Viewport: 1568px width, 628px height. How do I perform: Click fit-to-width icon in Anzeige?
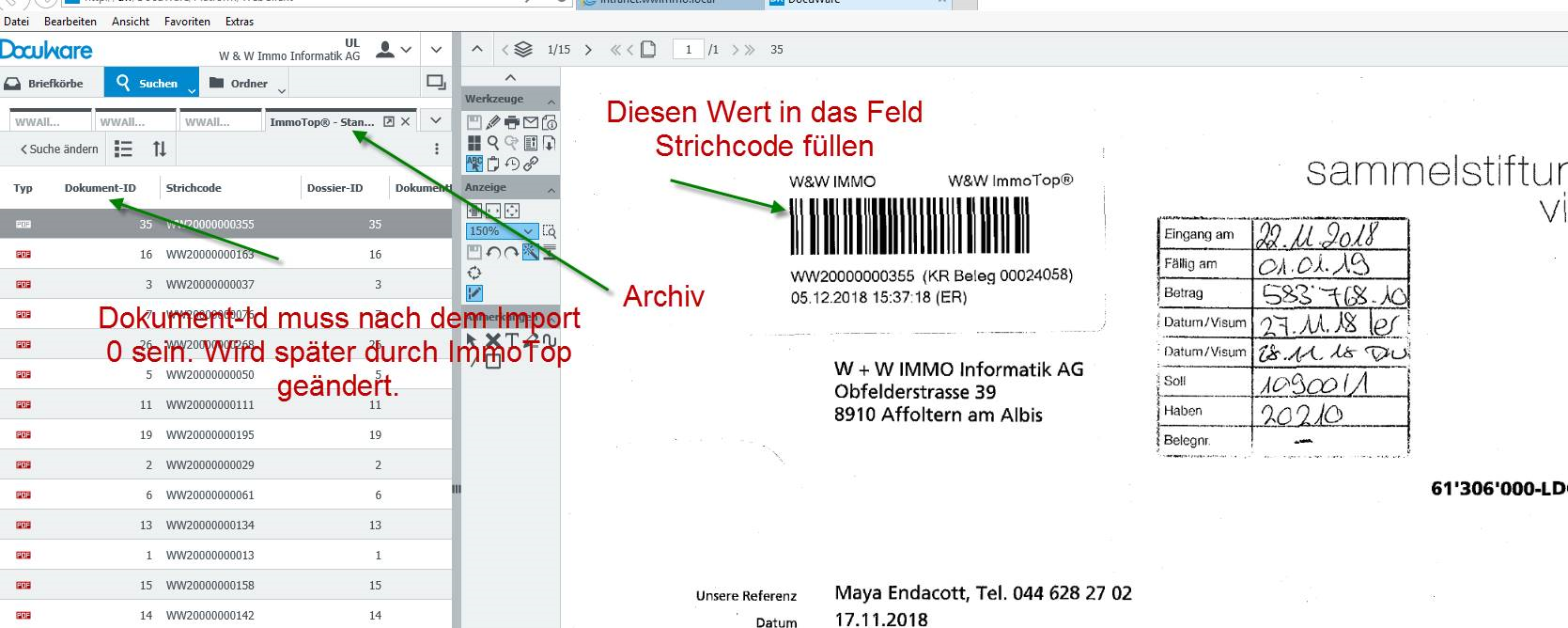click(493, 211)
